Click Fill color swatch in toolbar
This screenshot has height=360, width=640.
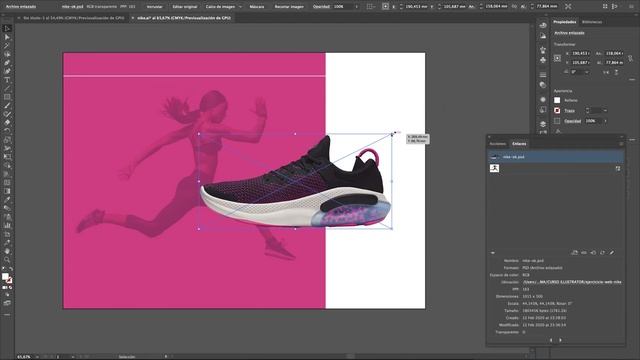tap(5, 277)
